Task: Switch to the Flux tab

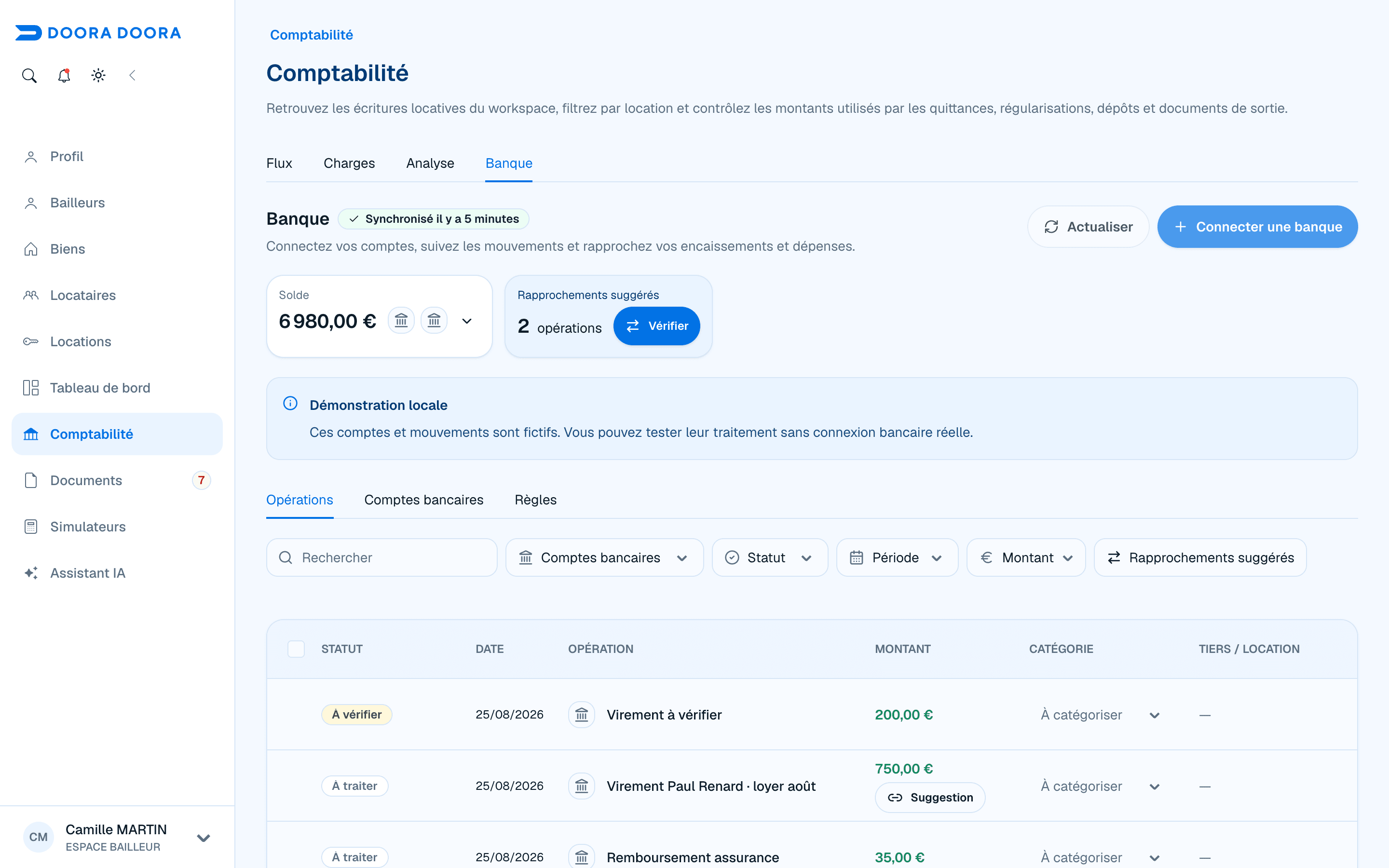Action: pos(279,163)
